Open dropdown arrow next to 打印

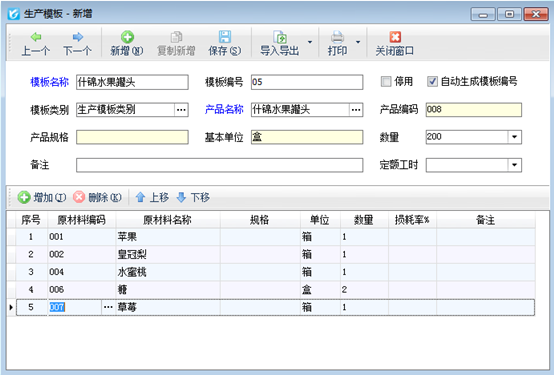(358, 42)
